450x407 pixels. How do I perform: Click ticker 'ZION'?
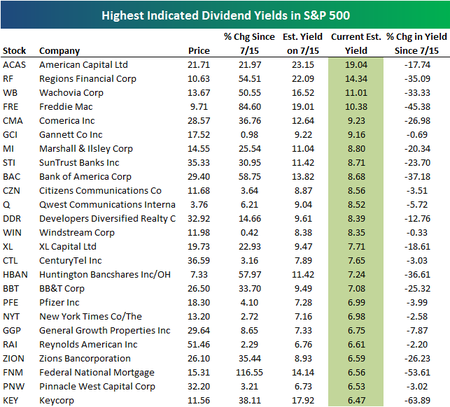coord(14,359)
